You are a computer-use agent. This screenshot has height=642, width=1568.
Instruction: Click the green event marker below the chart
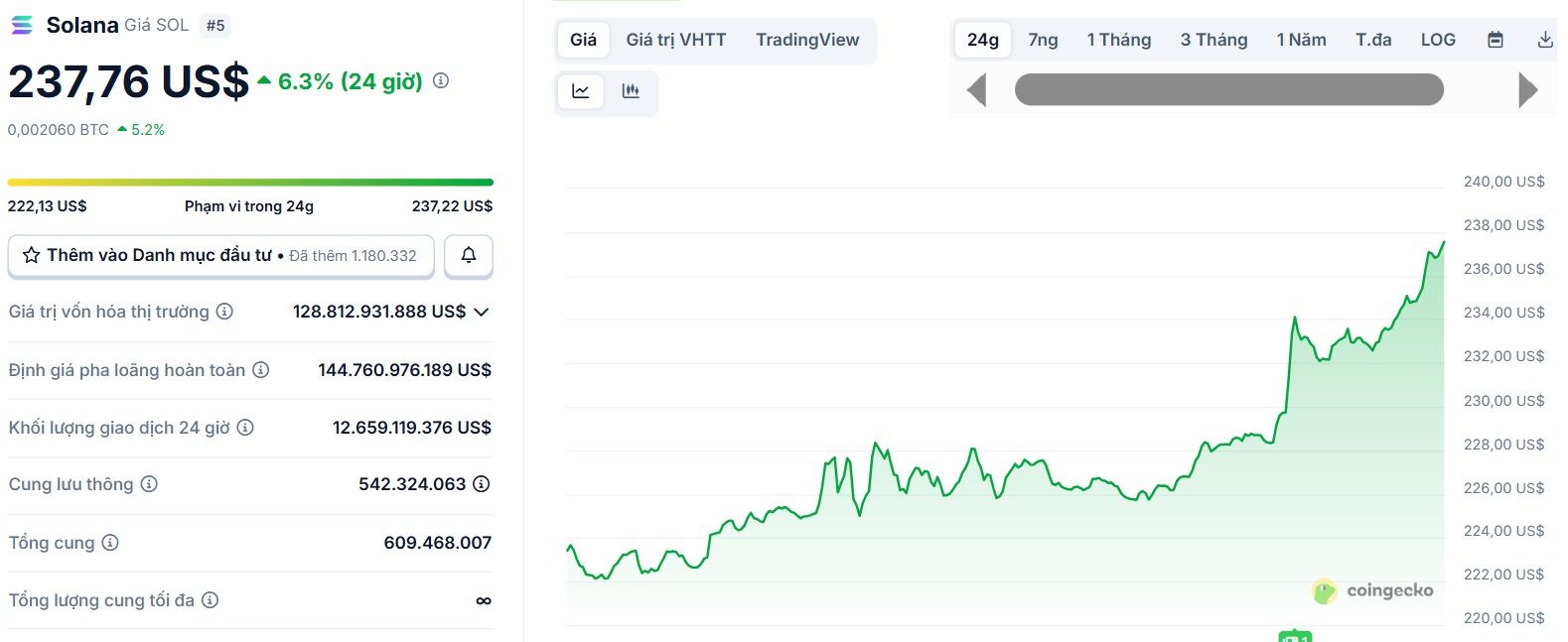point(1295,636)
